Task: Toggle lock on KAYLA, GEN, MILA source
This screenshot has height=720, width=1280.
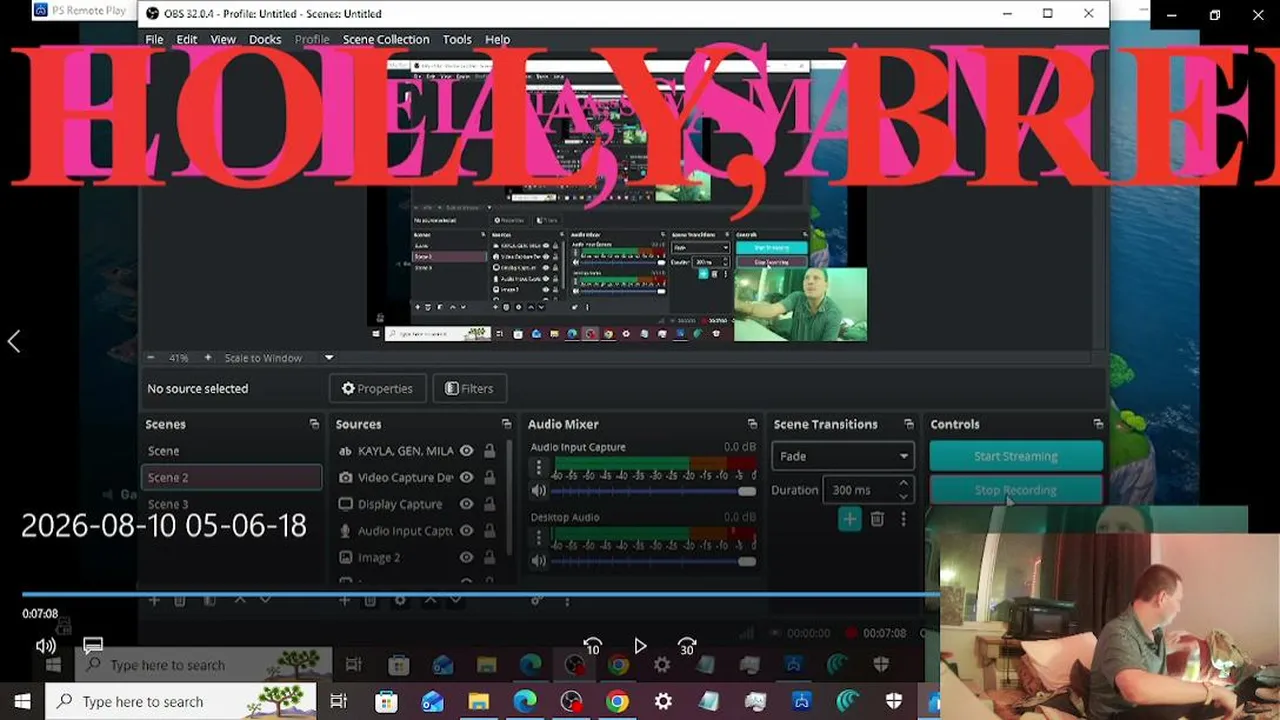Action: point(489,451)
